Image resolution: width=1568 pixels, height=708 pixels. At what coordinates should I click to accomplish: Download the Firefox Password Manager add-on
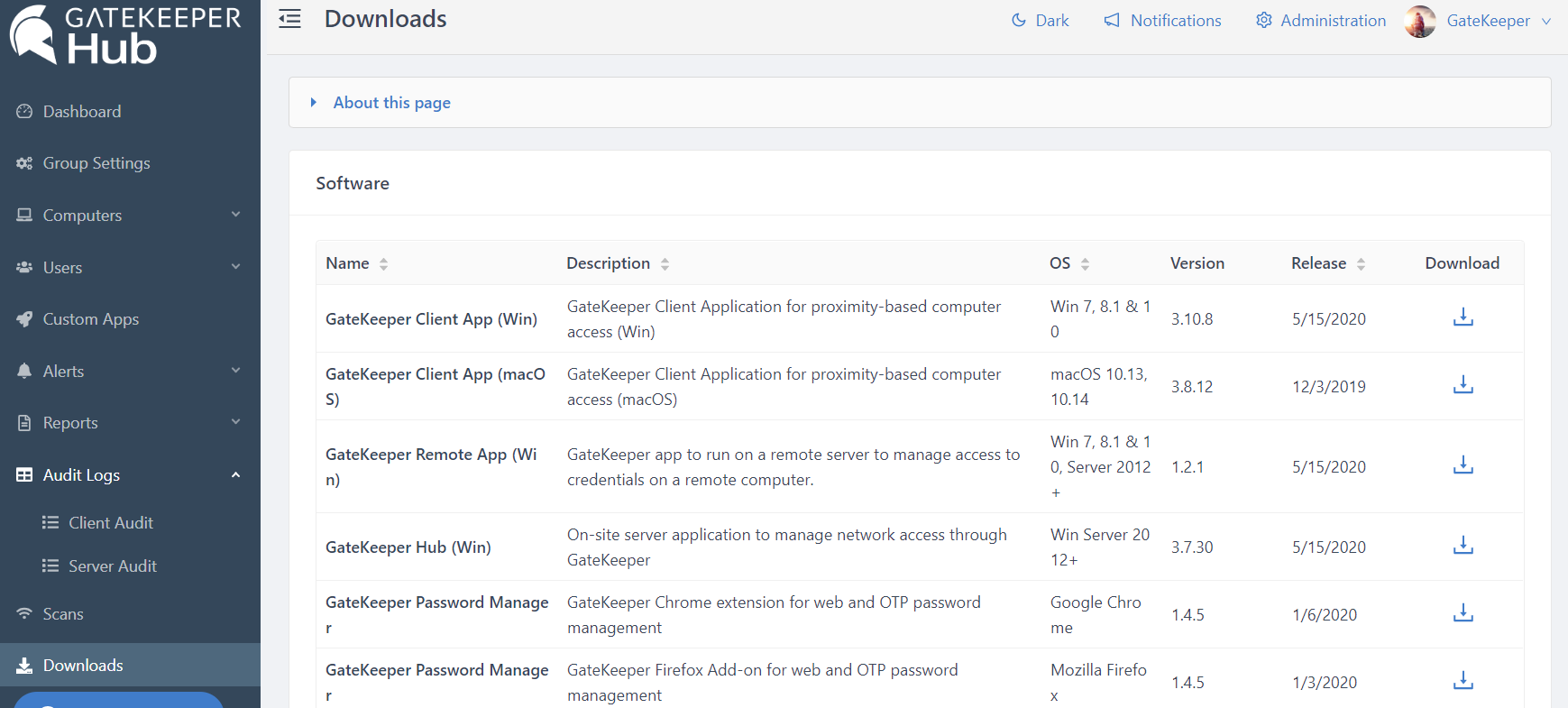[x=1463, y=681]
